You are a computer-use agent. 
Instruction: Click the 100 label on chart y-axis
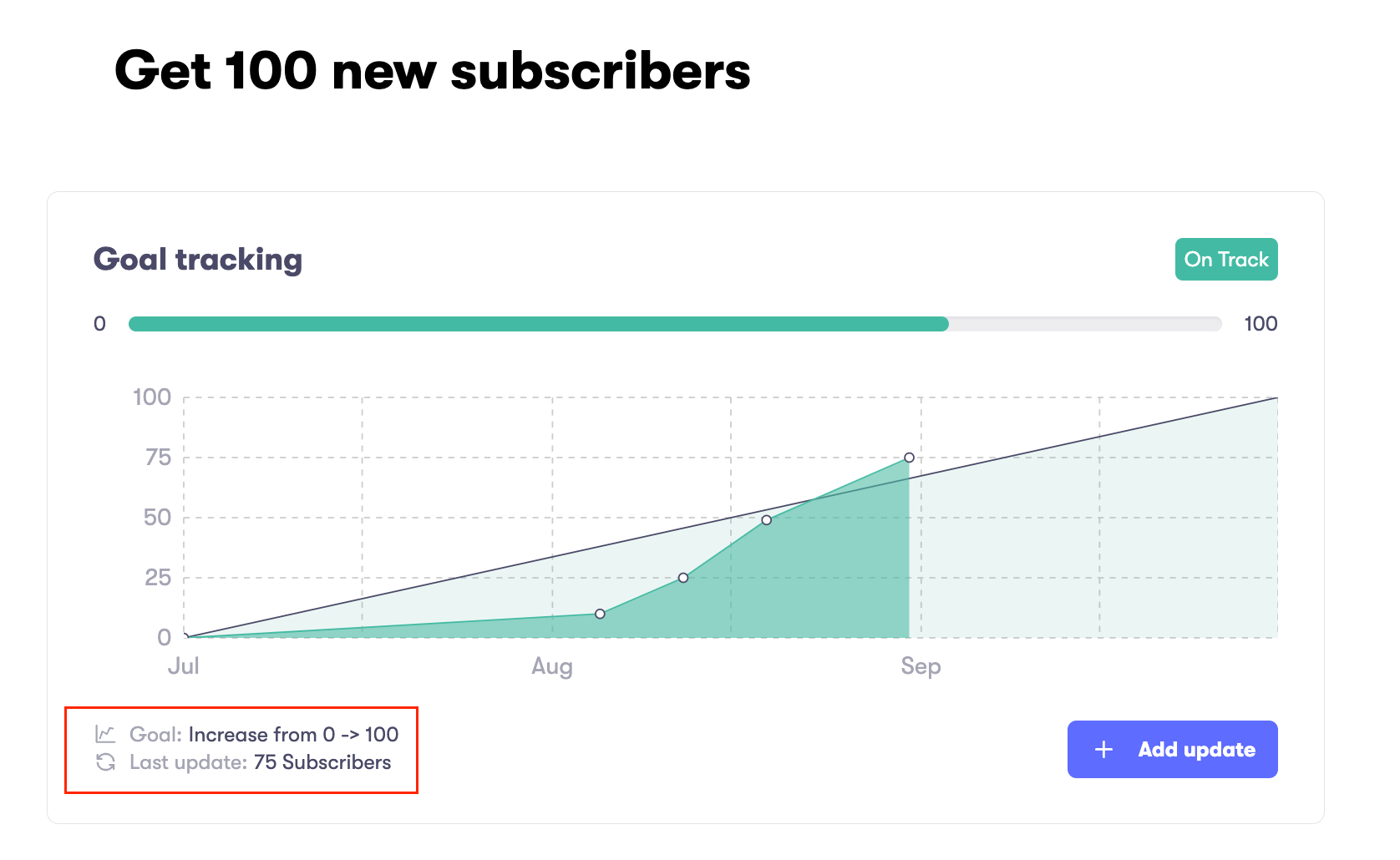tap(152, 397)
